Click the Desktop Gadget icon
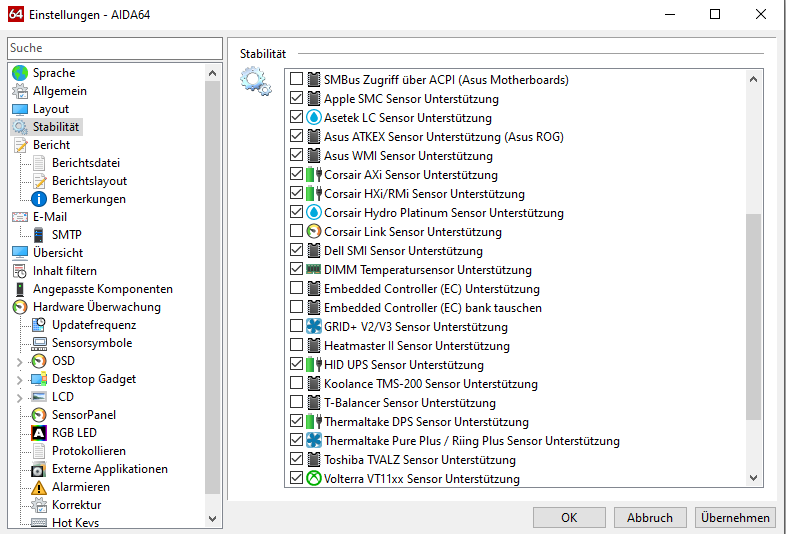786x534 pixels. [x=39, y=379]
